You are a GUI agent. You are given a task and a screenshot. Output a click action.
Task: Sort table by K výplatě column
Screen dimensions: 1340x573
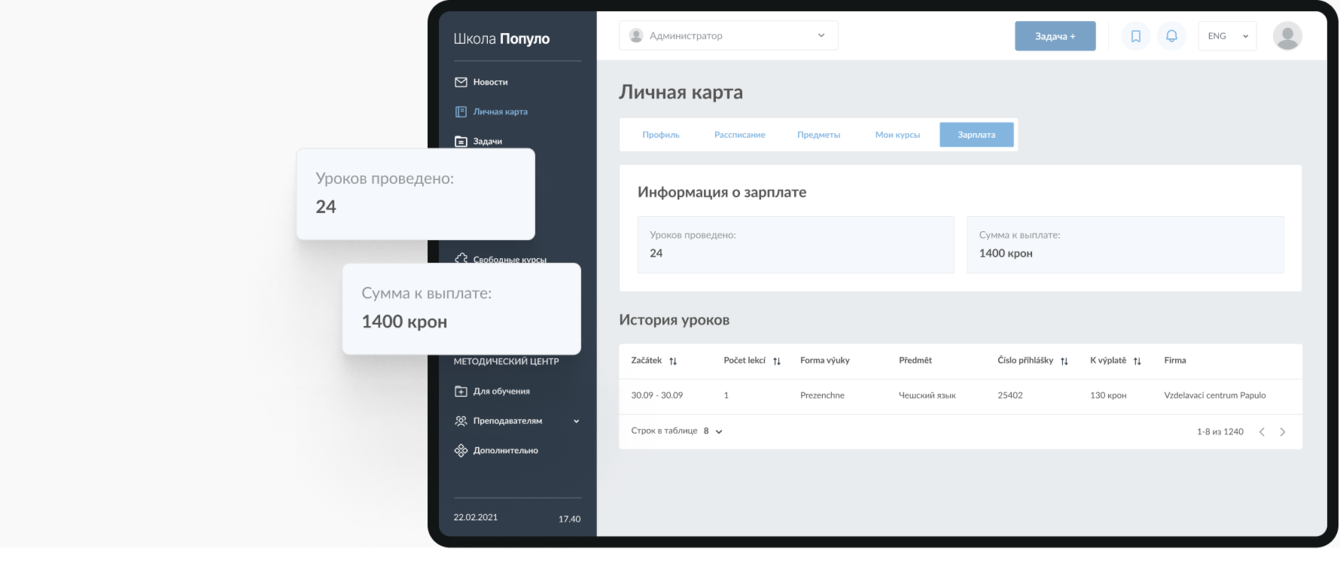click(1137, 361)
